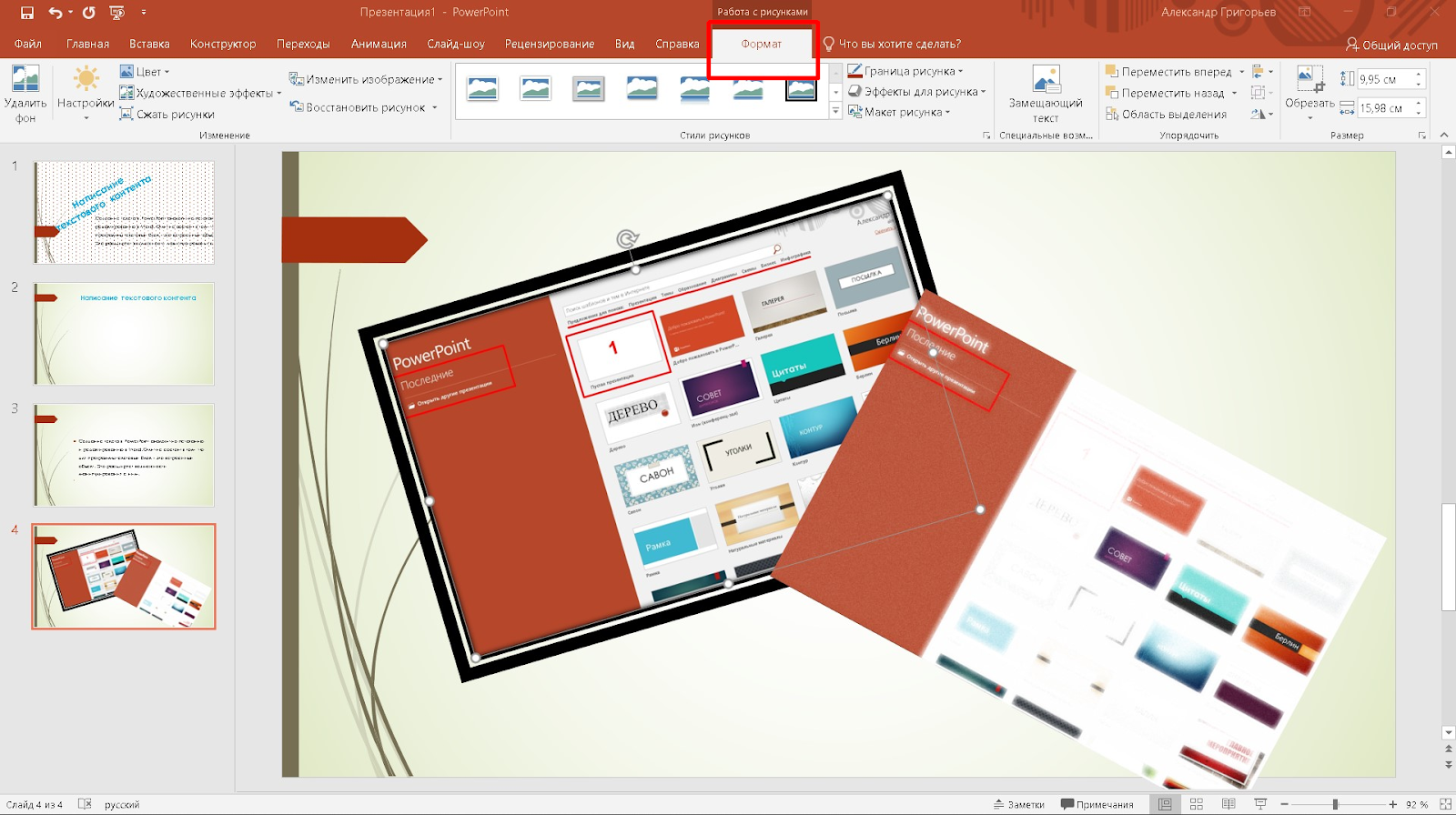1456x815 pixels.
Task: Click the Undo arrow icon
Action: (x=55, y=13)
